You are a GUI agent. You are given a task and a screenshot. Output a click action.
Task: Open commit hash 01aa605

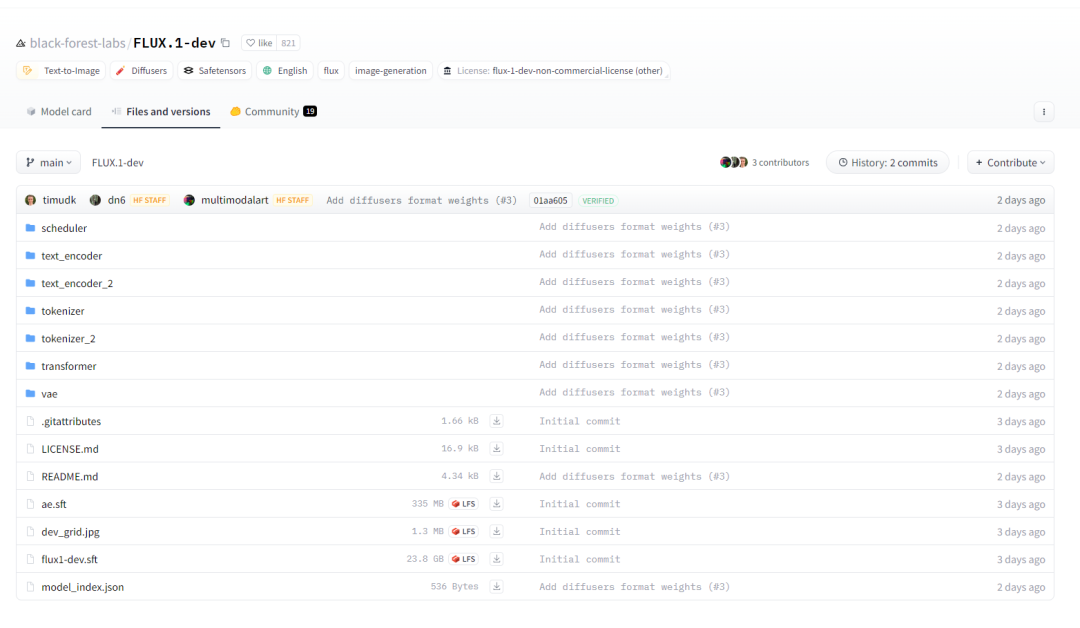(x=550, y=200)
